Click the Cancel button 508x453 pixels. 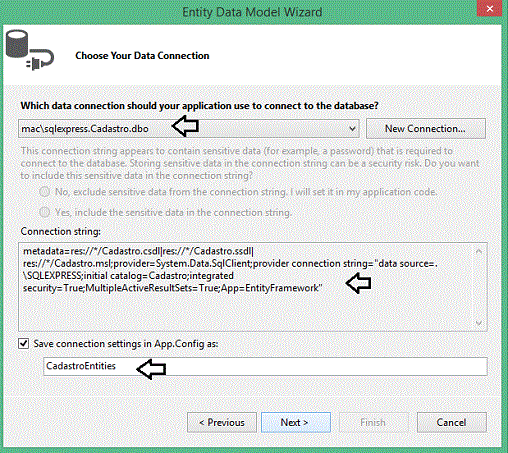[452, 422]
